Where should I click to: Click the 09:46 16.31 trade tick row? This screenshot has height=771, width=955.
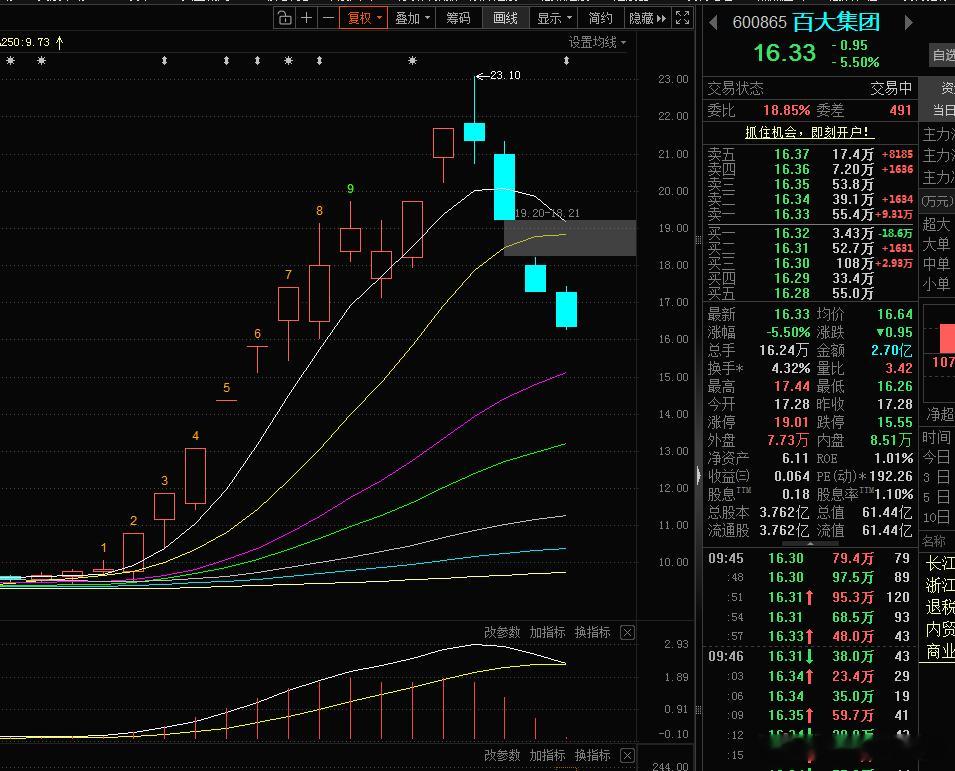[x=809, y=657]
